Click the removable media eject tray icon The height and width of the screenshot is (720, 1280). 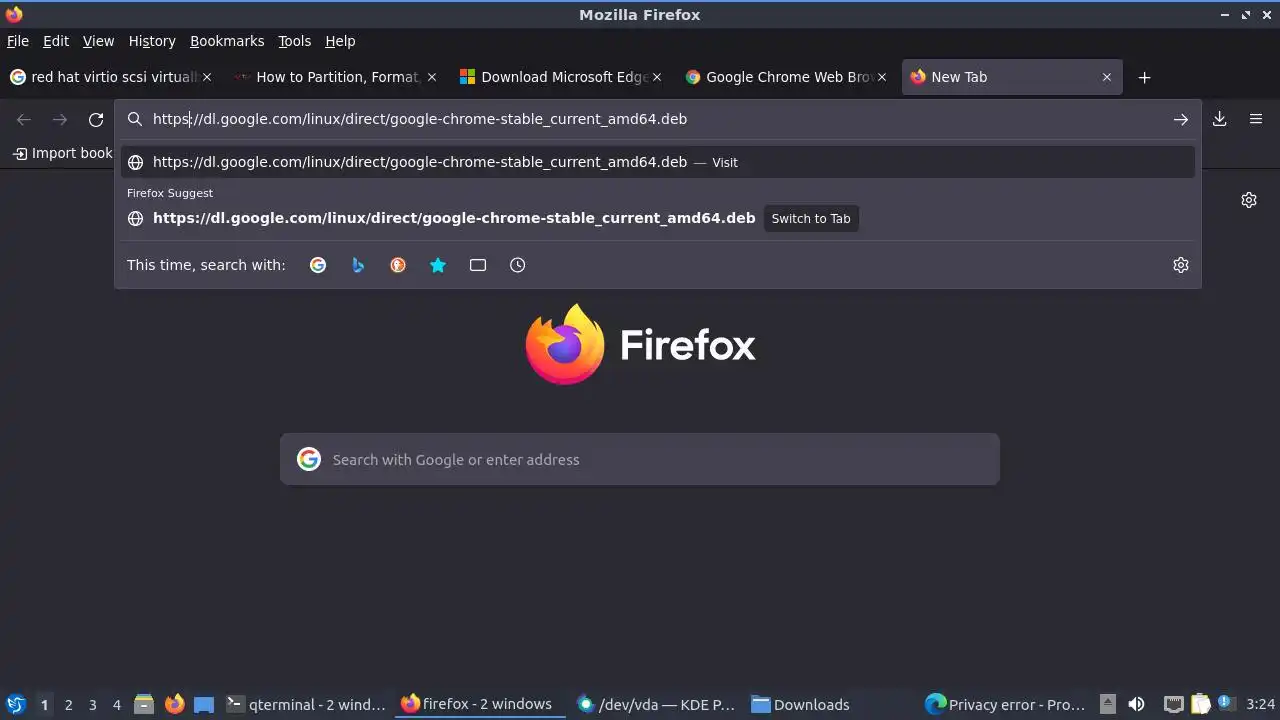[x=1107, y=704]
